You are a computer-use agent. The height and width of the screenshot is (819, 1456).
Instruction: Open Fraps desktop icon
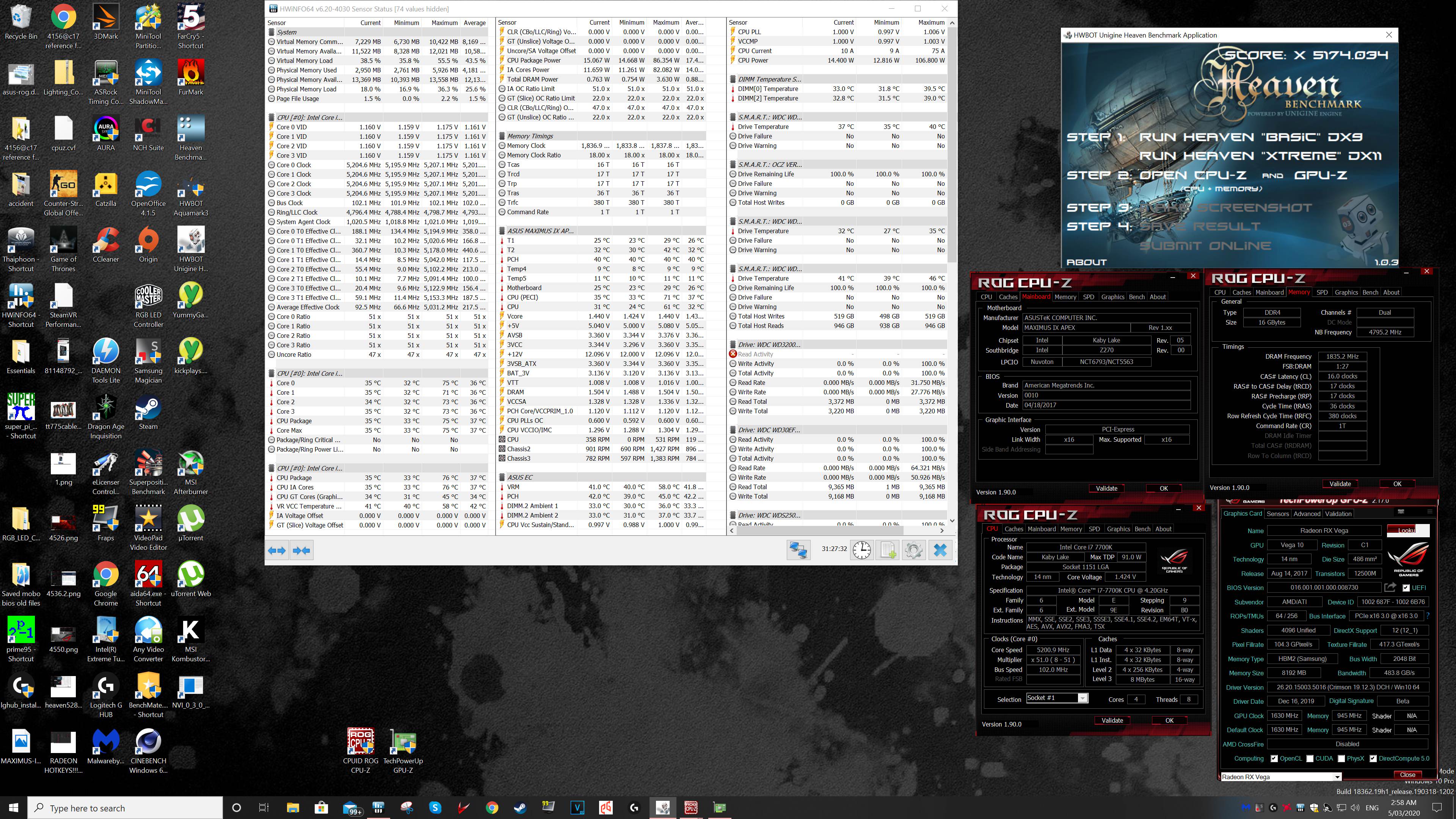tap(106, 524)
